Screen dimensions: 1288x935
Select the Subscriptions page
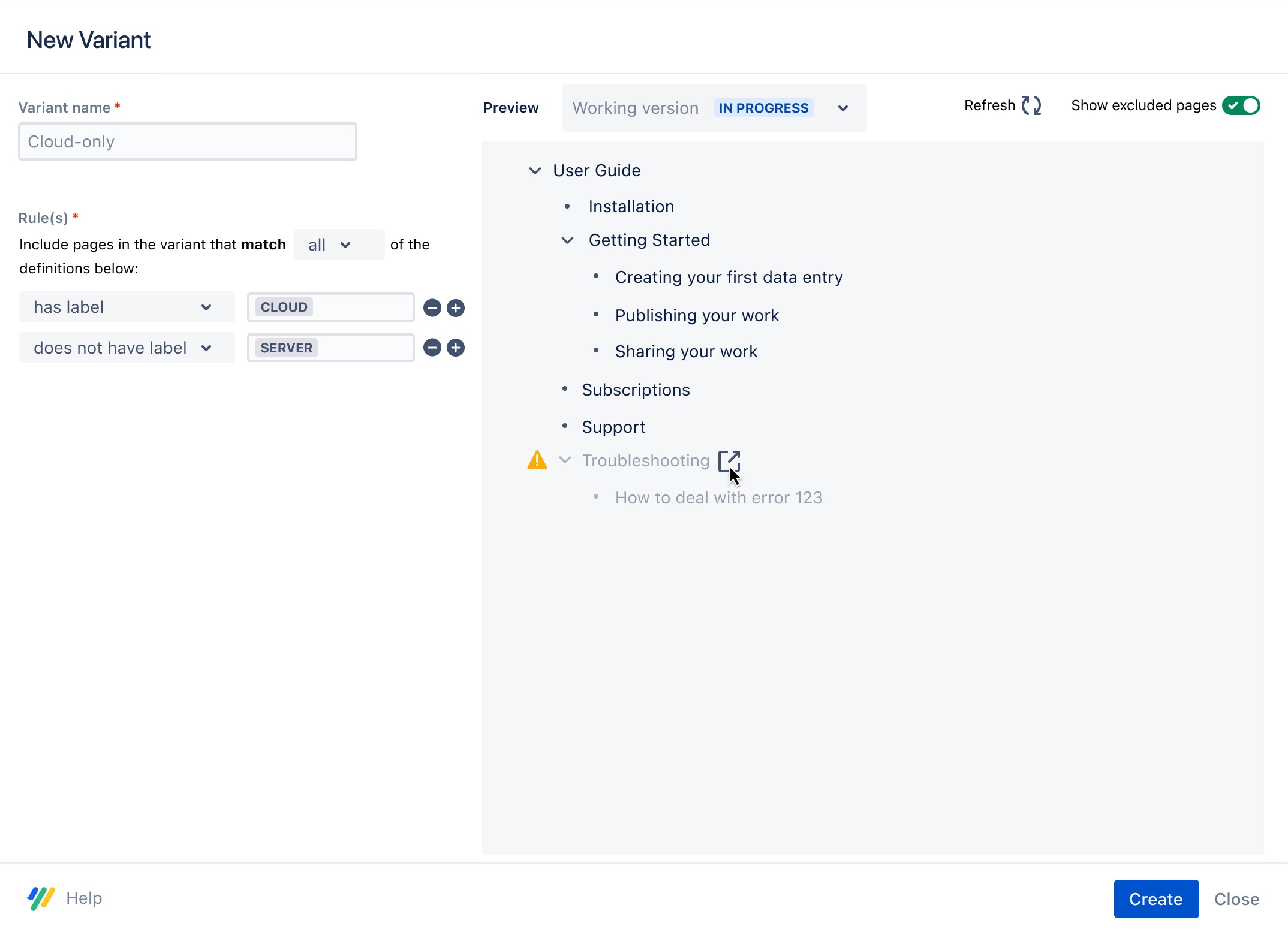[x=636, y=390]
